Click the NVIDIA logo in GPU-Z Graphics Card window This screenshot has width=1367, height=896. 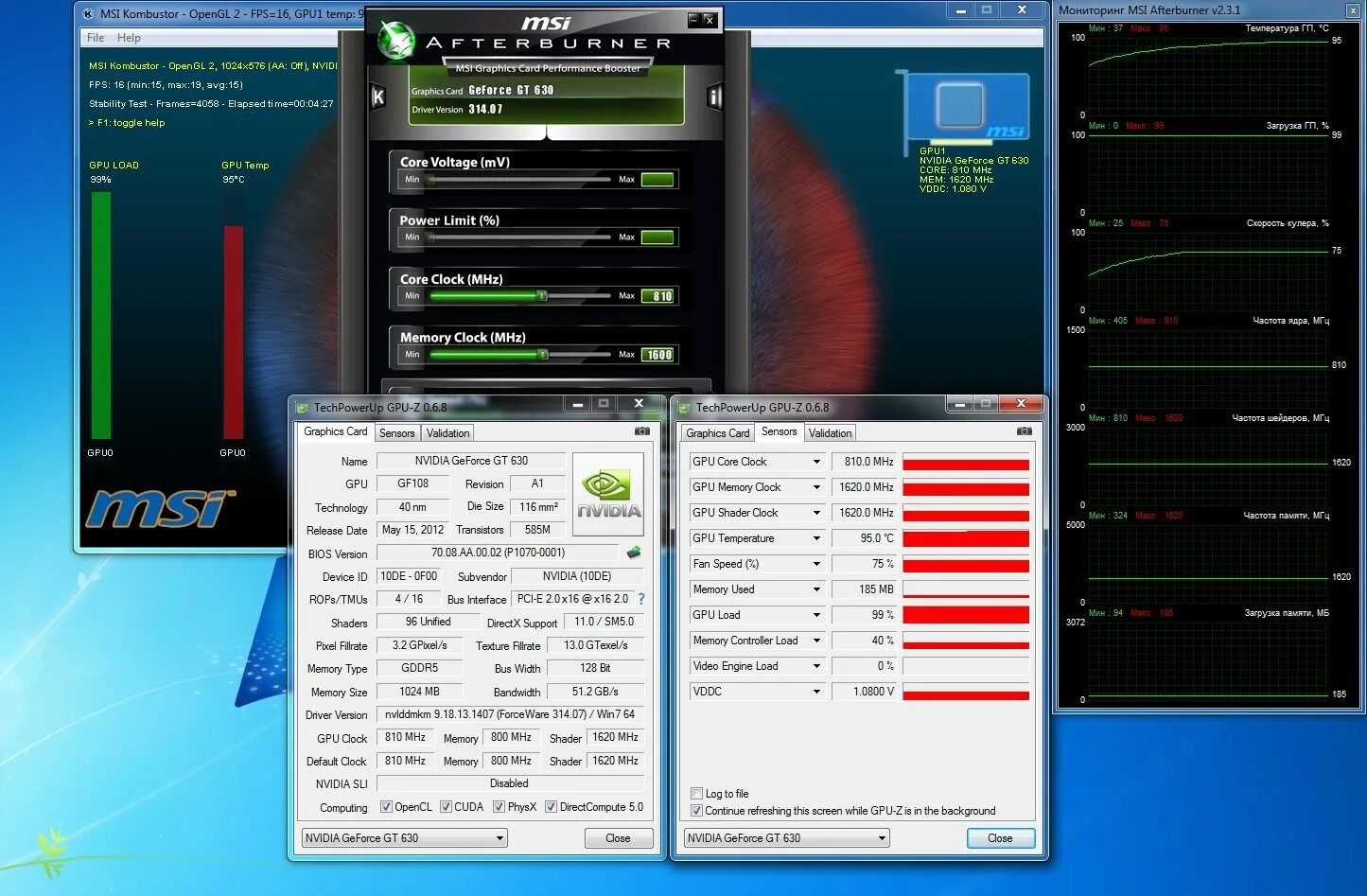(x=608, y=494)
